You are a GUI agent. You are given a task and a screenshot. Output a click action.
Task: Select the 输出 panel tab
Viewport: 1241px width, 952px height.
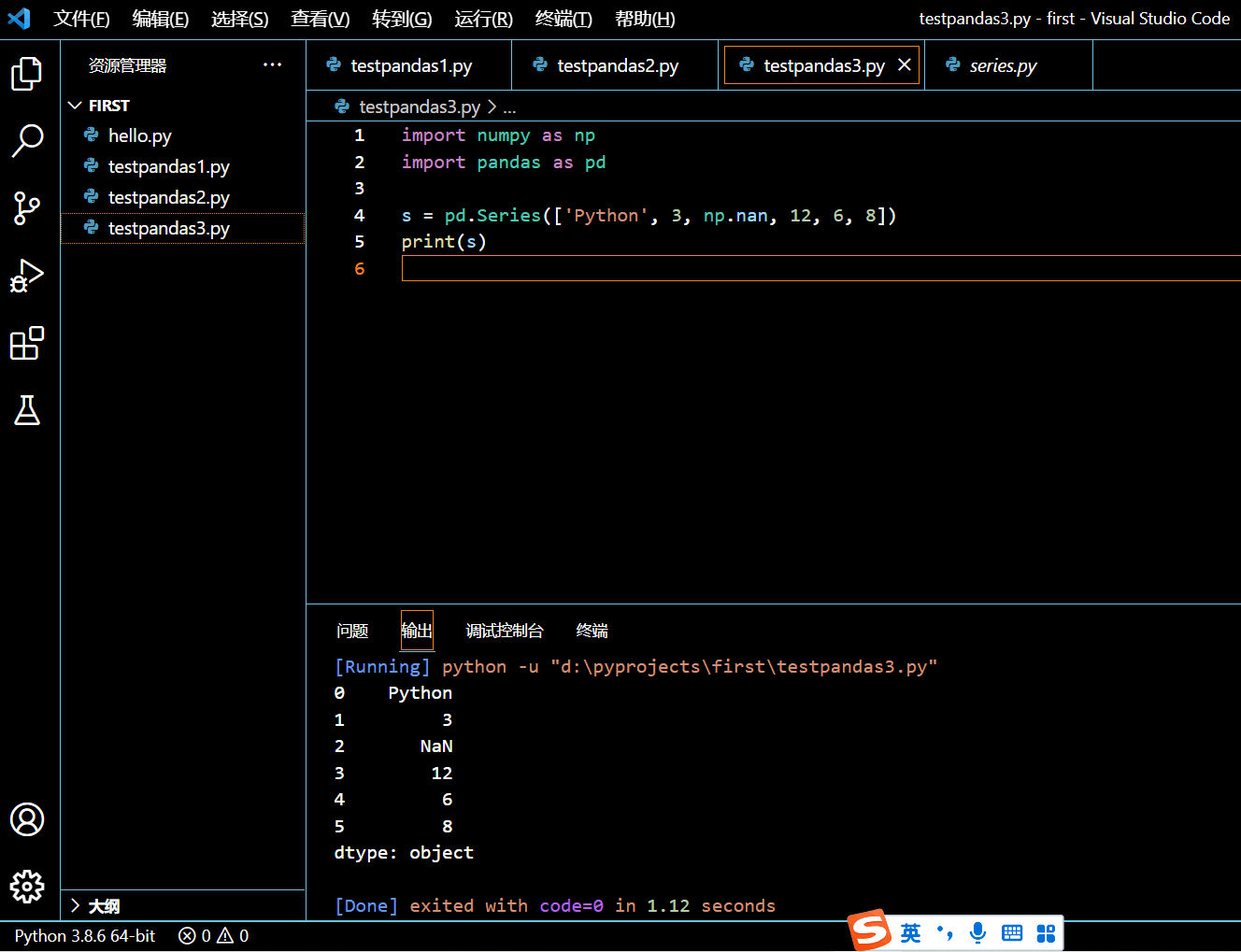417,631
